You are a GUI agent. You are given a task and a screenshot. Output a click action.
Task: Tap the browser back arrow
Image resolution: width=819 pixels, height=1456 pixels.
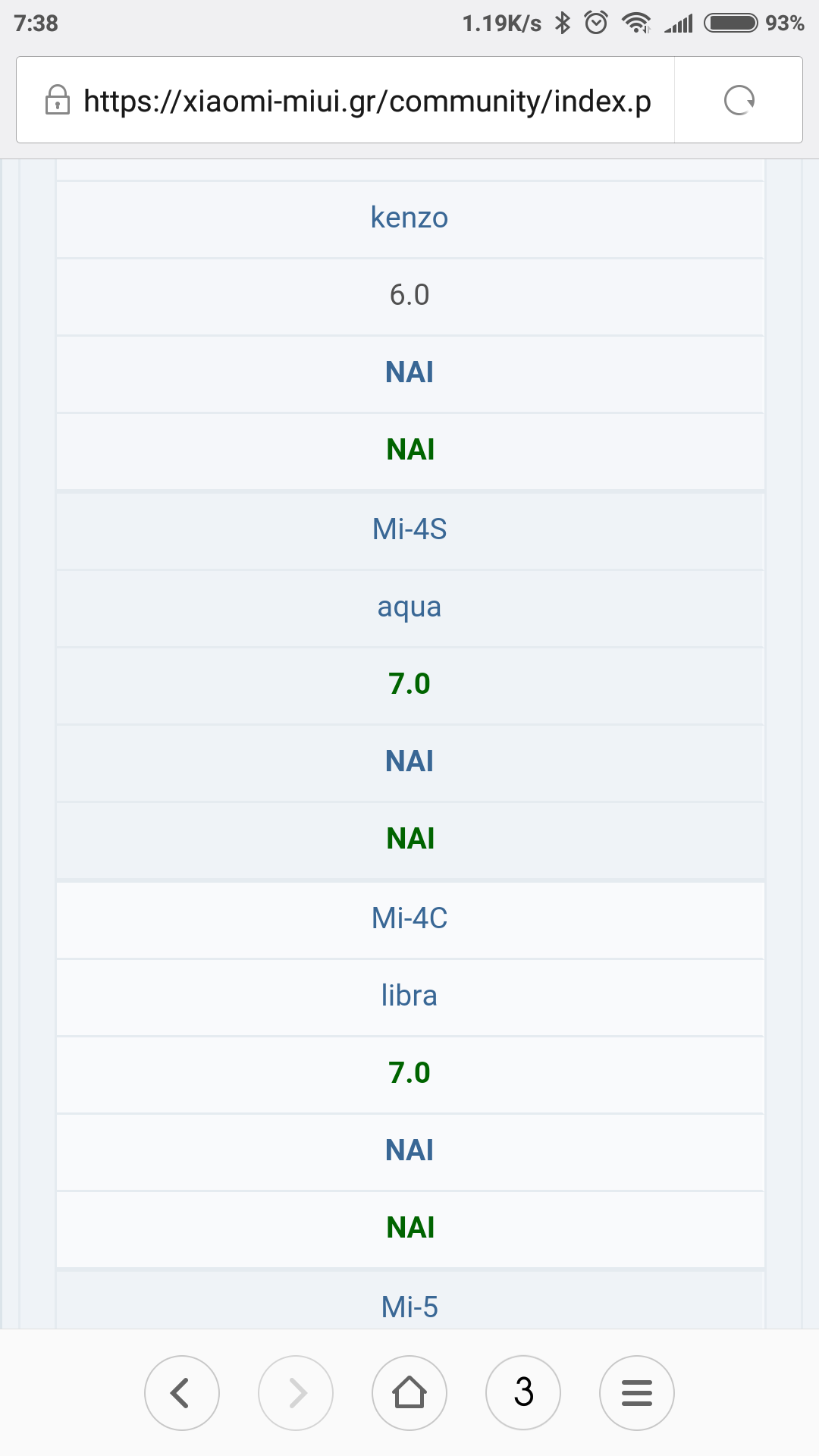pos(181,1392)
